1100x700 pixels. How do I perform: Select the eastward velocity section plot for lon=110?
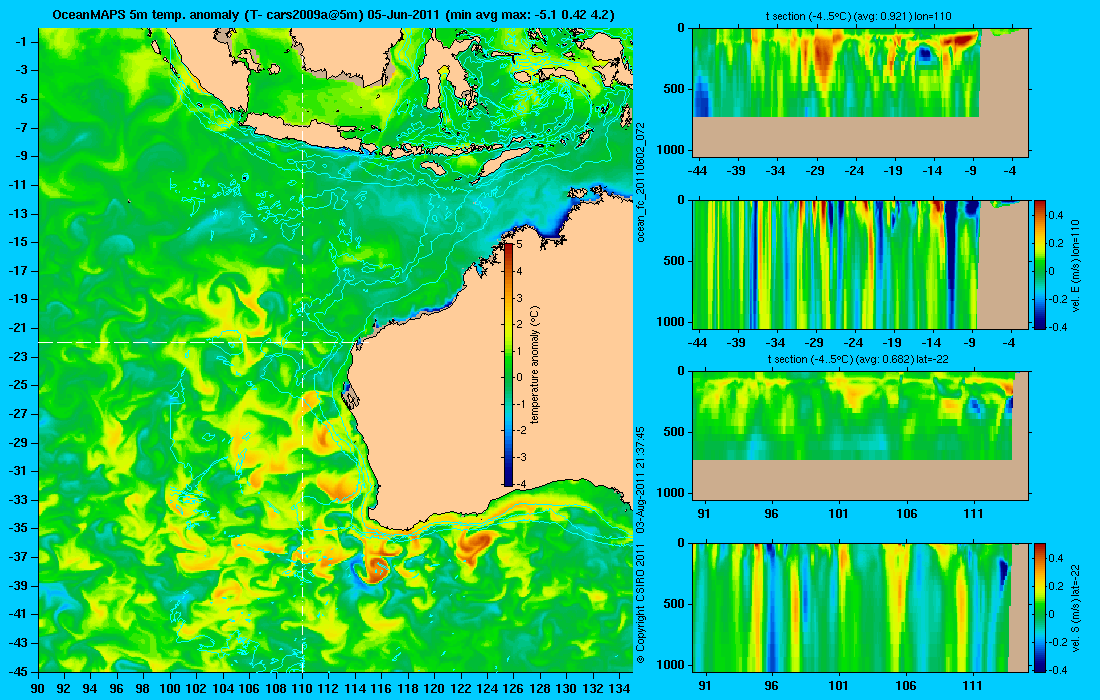(x=860, y=264)
